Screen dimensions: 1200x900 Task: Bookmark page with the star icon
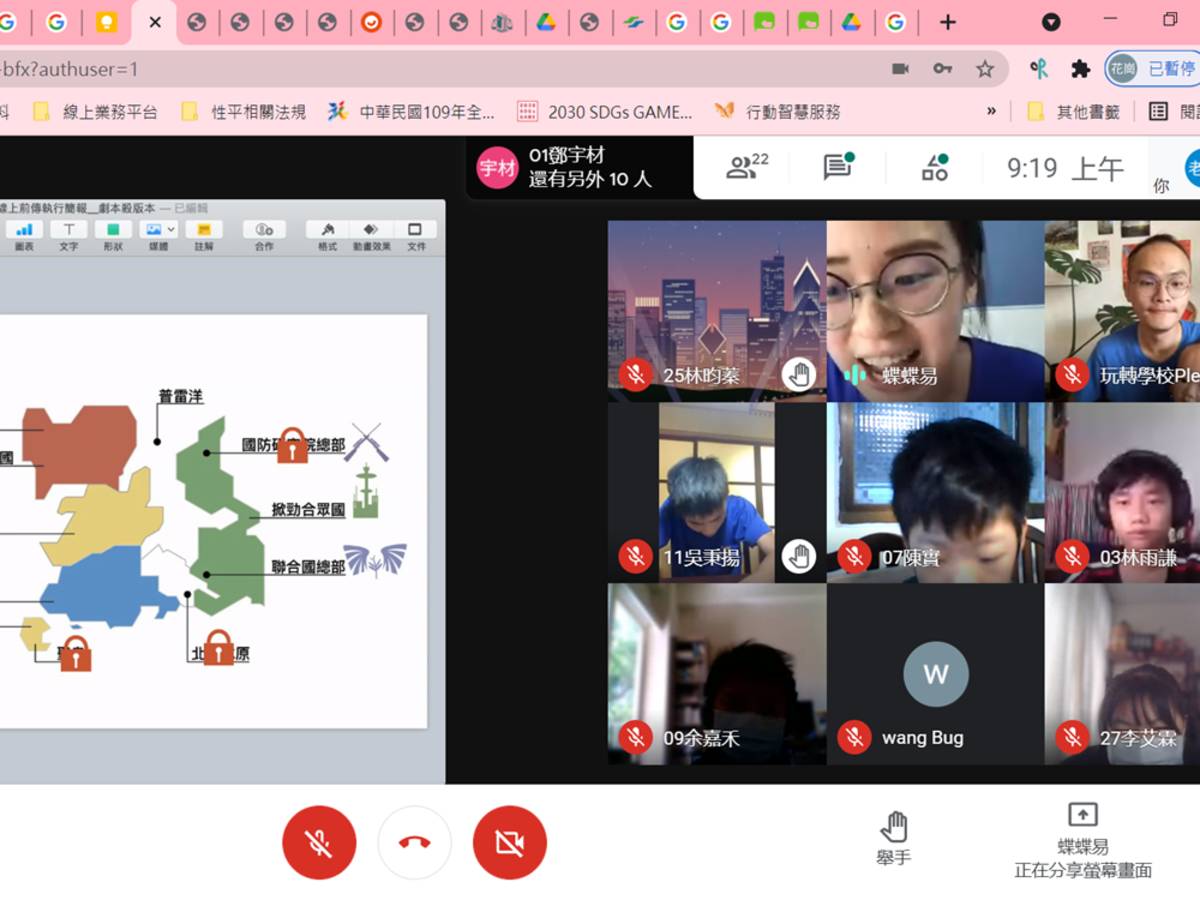click(x=985, y=69)
